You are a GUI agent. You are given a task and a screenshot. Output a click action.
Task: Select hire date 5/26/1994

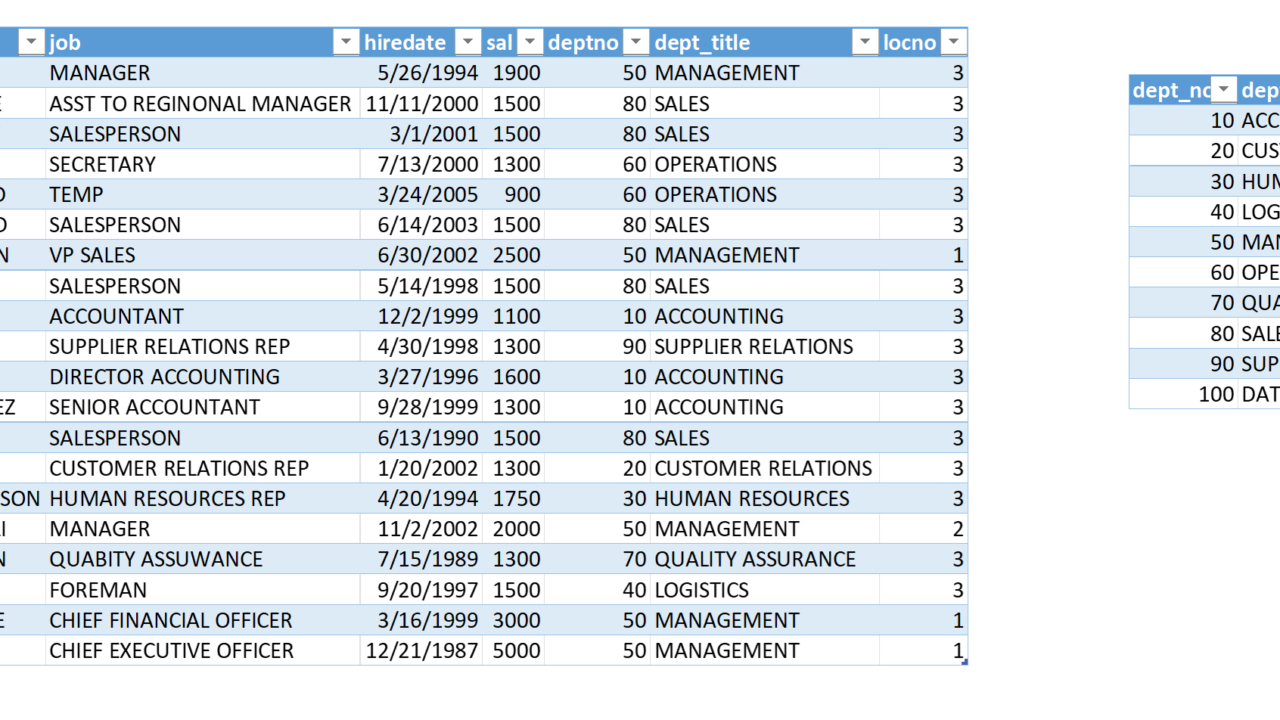coord(421,73)
